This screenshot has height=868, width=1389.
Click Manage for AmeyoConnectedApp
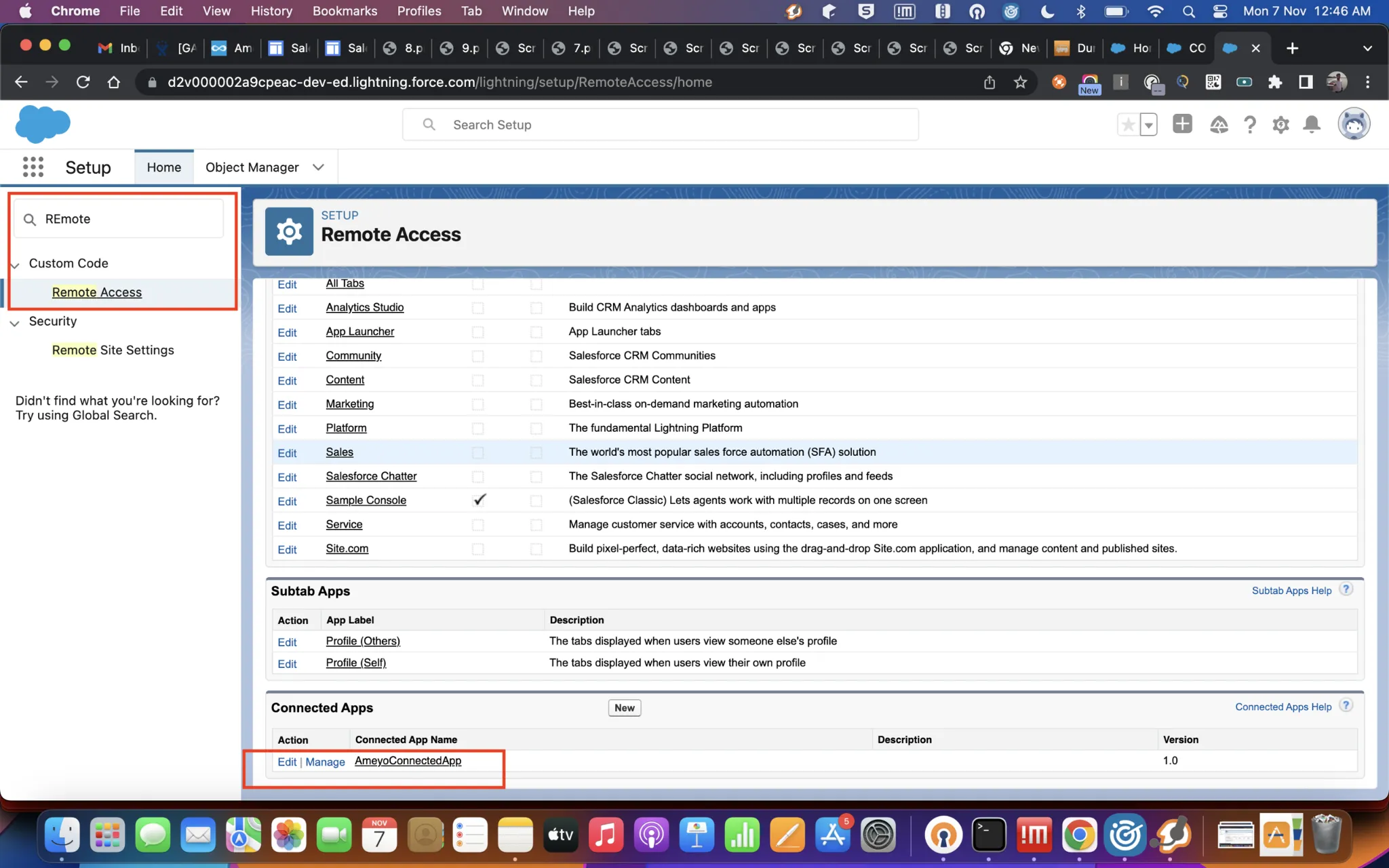(x=325, y=762)
